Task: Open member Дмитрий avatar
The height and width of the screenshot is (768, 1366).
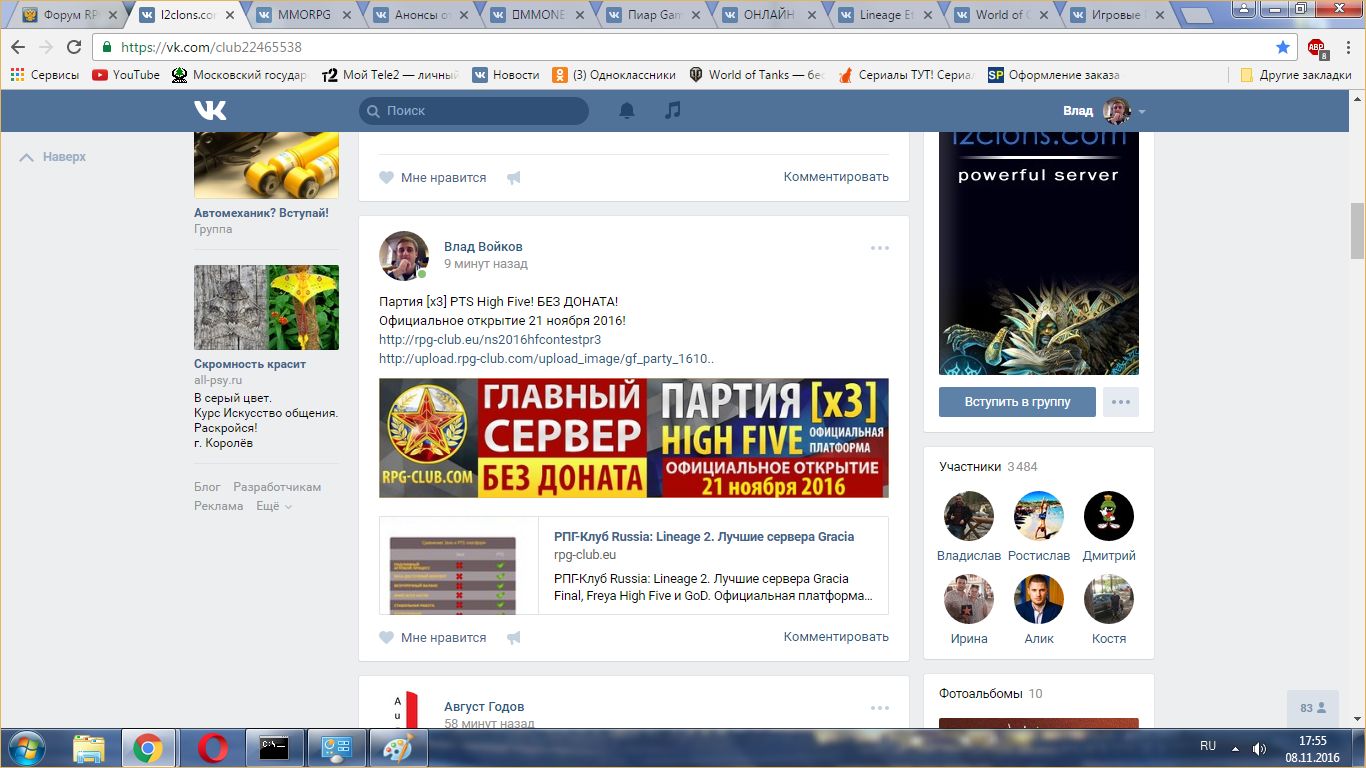Action: (1109, 516)
